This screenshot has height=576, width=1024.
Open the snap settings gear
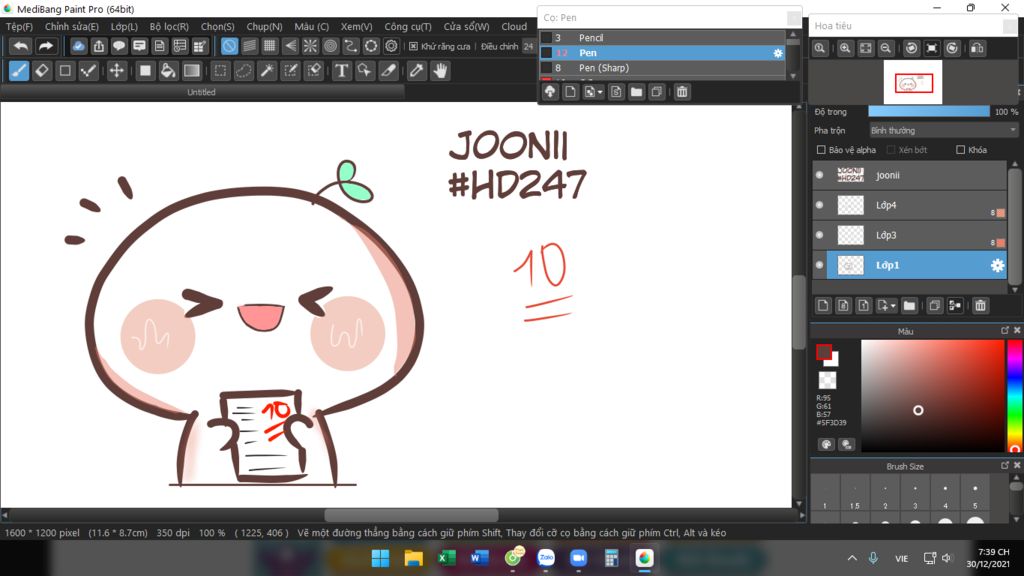(391, 46)
